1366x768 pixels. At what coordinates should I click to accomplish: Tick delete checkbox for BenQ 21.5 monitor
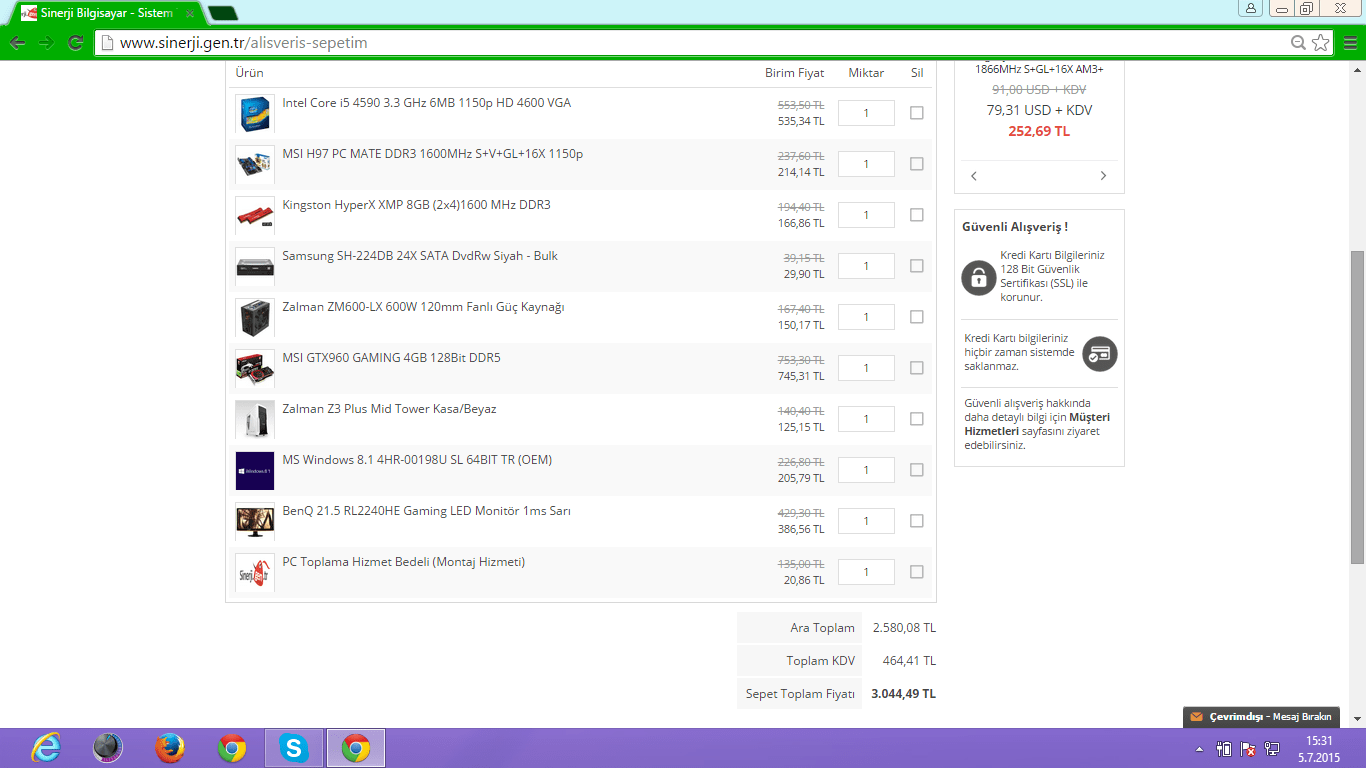[x=916, y=521]
